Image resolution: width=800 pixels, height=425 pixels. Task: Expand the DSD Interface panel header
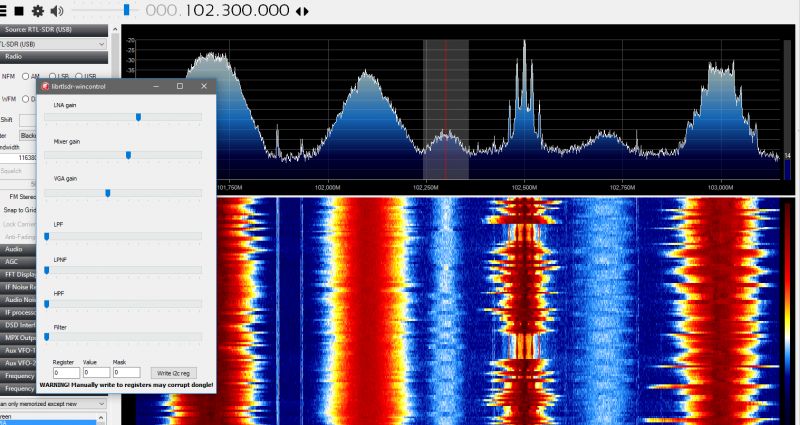(x=18, y=325)
